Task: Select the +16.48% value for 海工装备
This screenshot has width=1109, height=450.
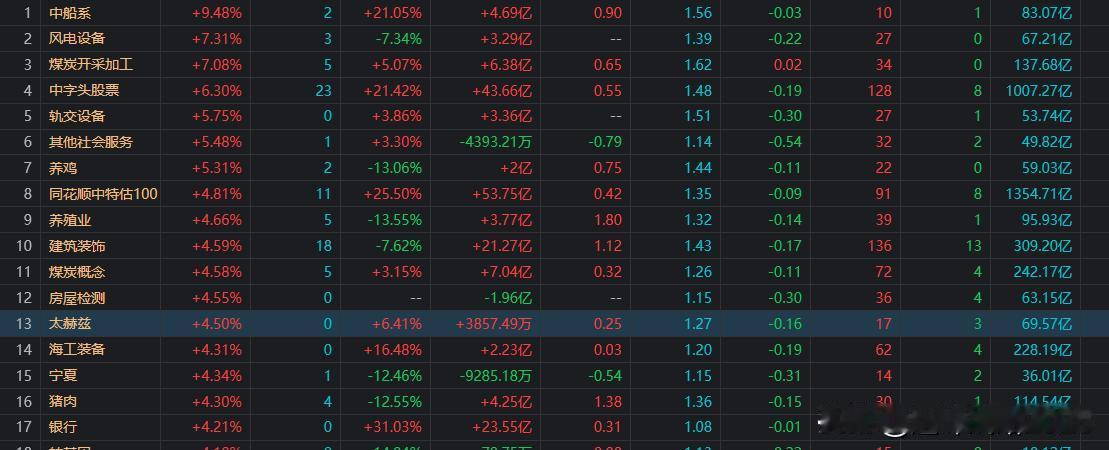Action: coord(393,350)
